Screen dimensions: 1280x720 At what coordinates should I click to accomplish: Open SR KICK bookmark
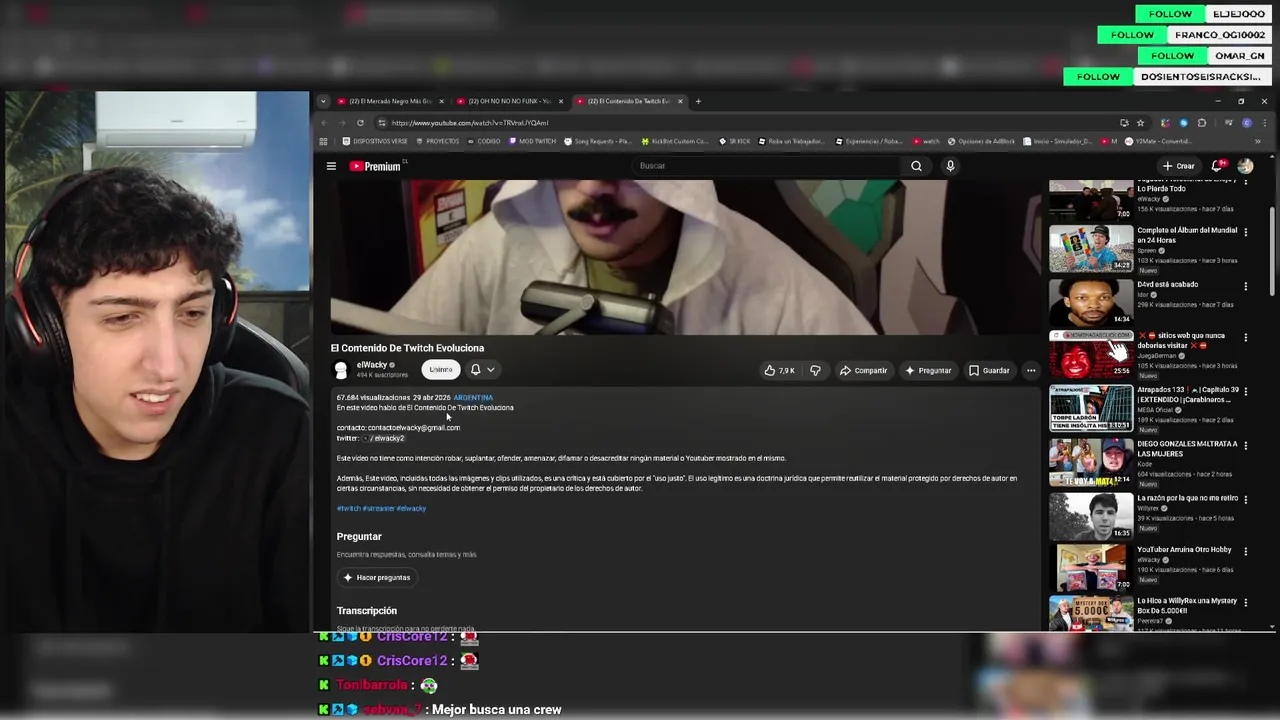pos(735,141)
